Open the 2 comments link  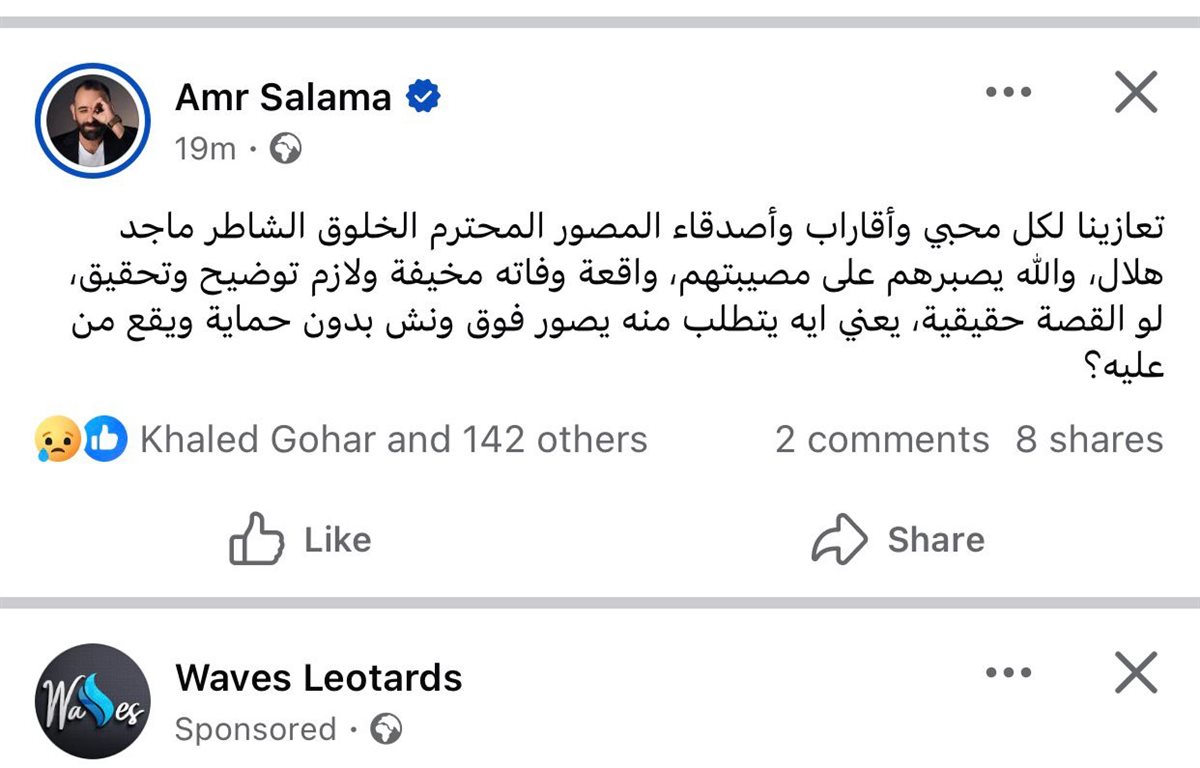(x=881, y=440)
